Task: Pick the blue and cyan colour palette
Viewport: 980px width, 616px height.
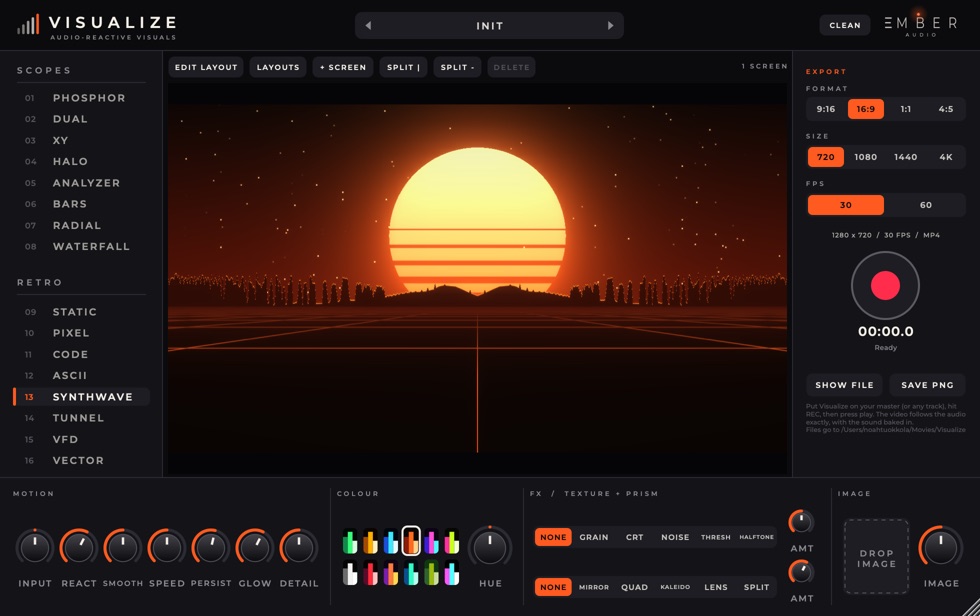Action: [391, 541]
